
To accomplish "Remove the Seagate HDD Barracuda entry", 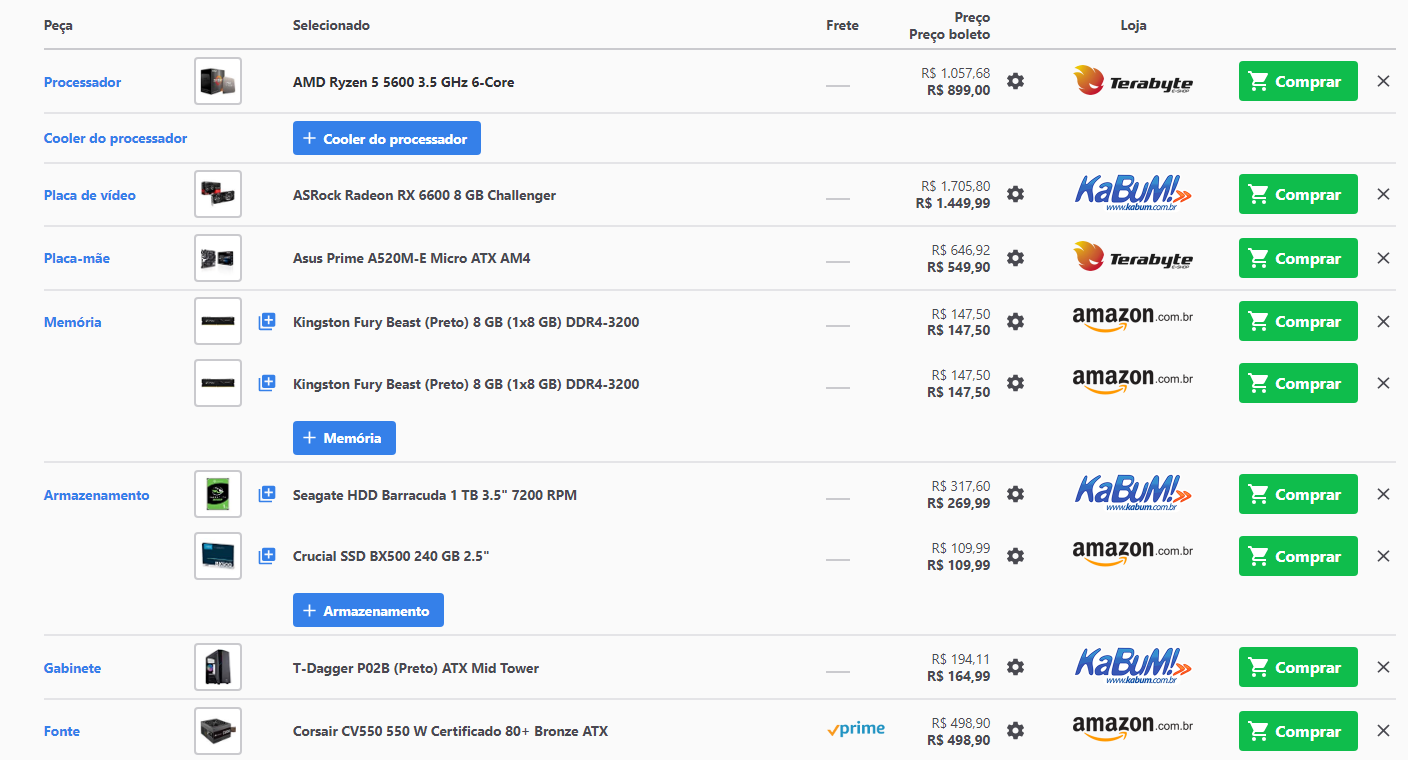I will pos(1383,494).
